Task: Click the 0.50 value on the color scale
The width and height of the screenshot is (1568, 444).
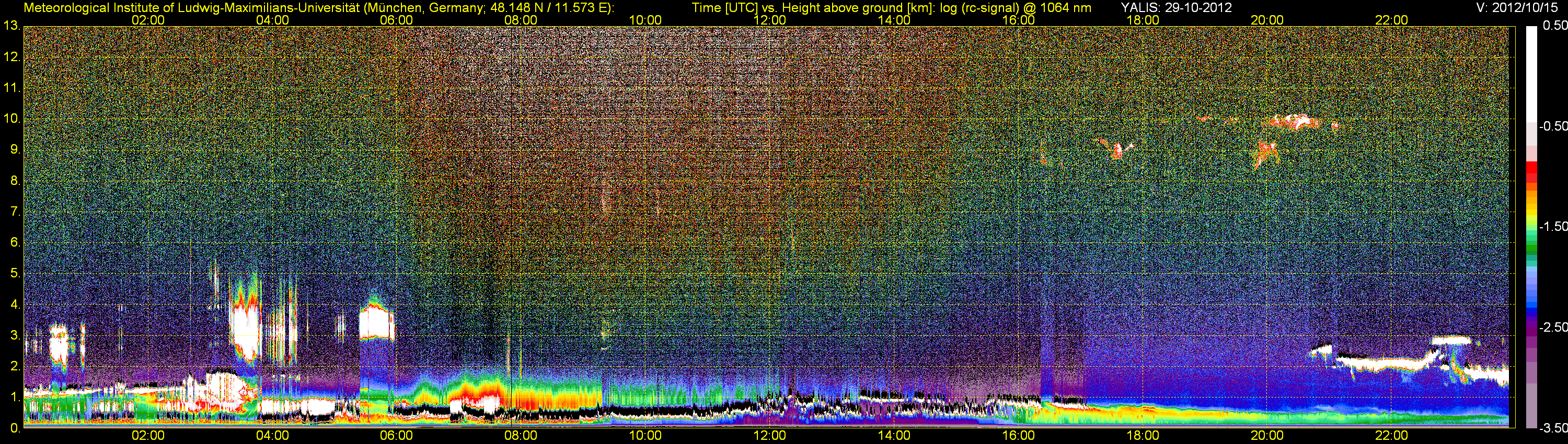Action: pyautogui.click(x=1554, y=26)
